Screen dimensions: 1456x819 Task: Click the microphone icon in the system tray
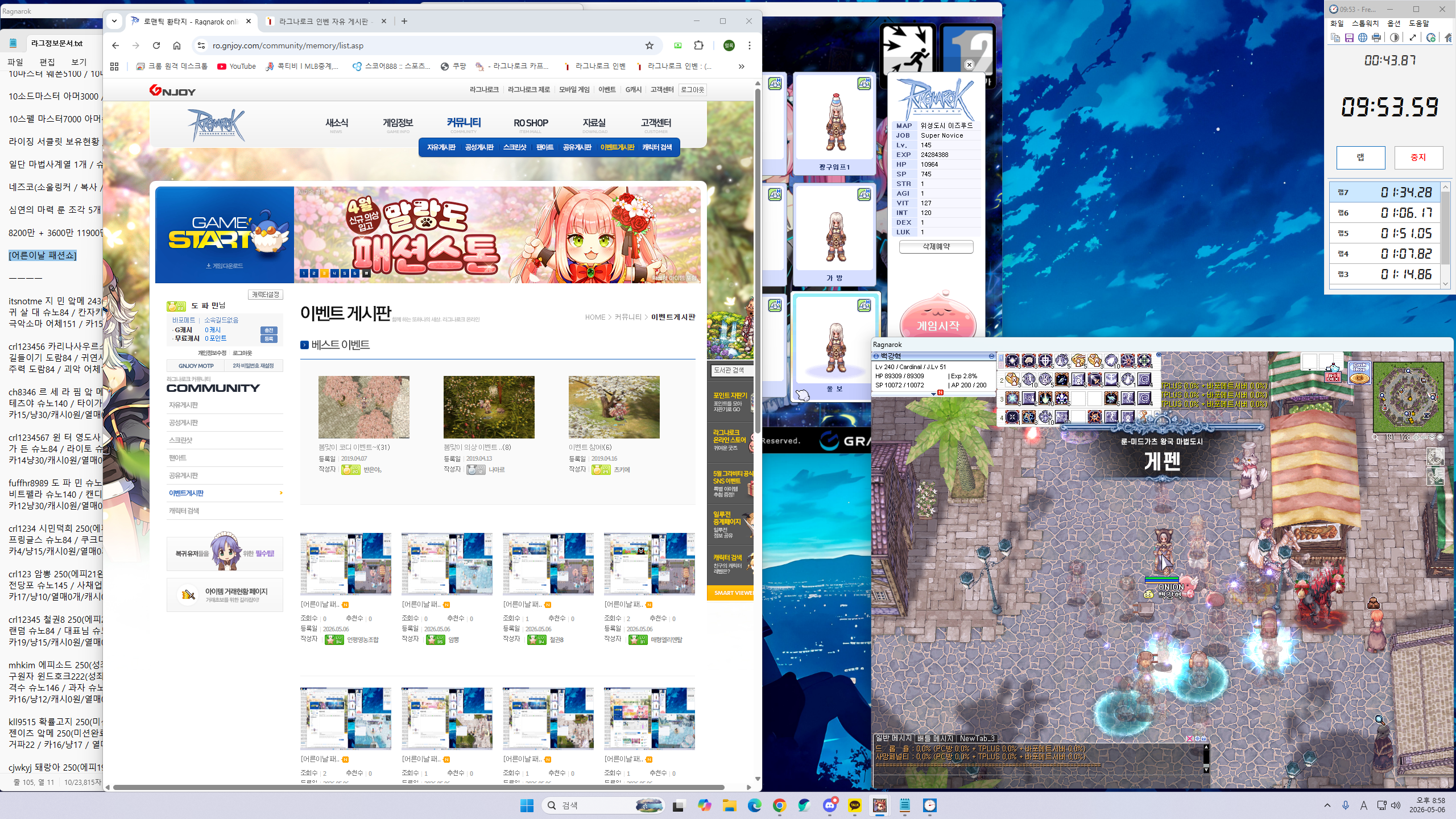(1346, 805)
